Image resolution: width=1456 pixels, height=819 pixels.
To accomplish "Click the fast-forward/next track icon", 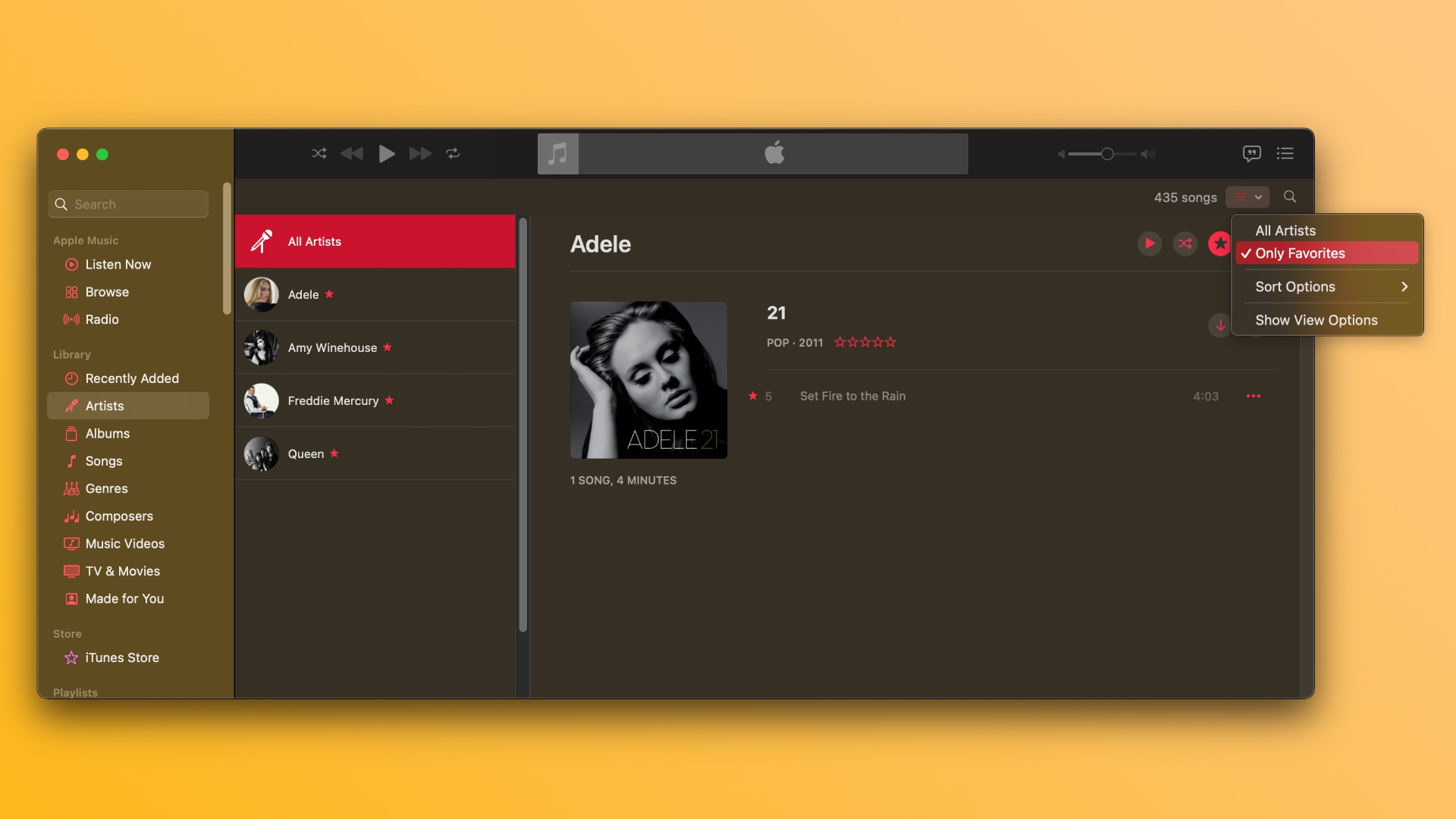I will coord(419,153).
